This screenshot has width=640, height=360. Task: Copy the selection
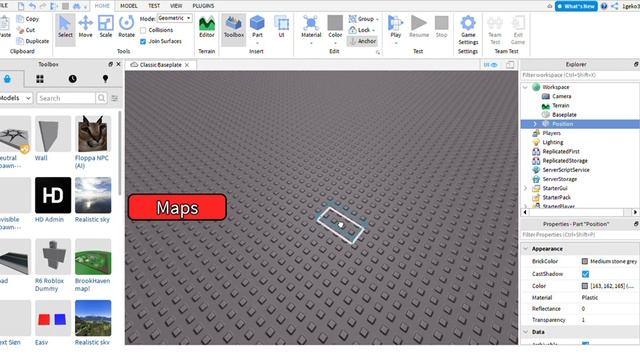28,19
